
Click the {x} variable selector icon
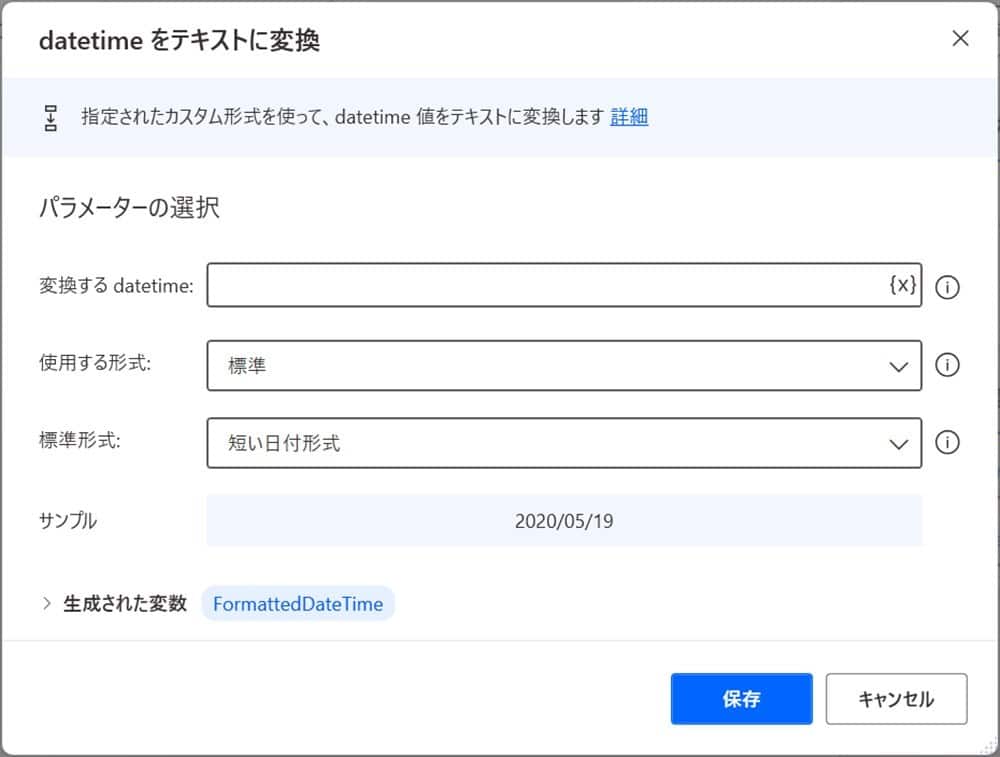point(902,285)
